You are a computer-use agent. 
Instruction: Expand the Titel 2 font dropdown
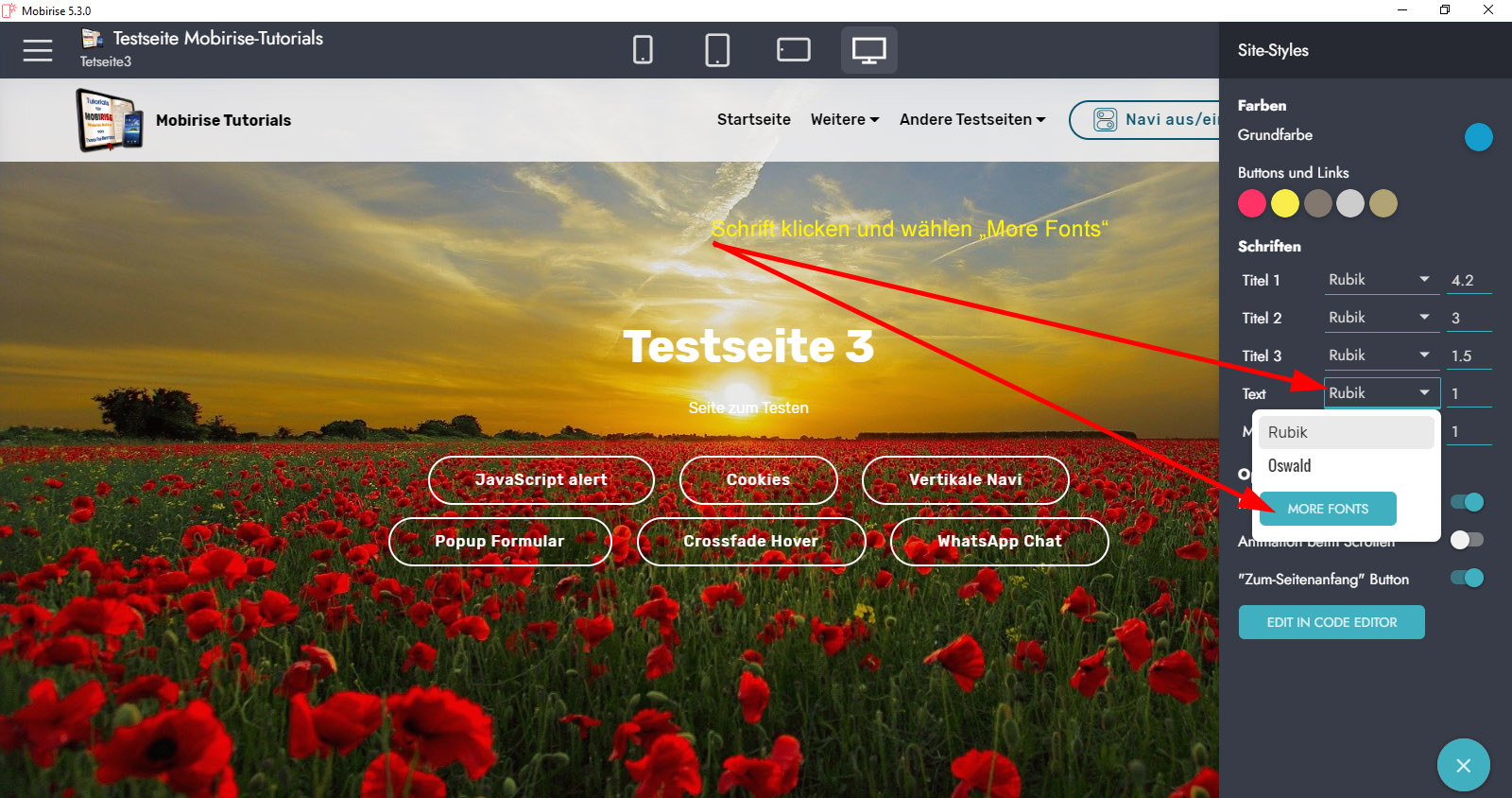[x=1380, y=318]
